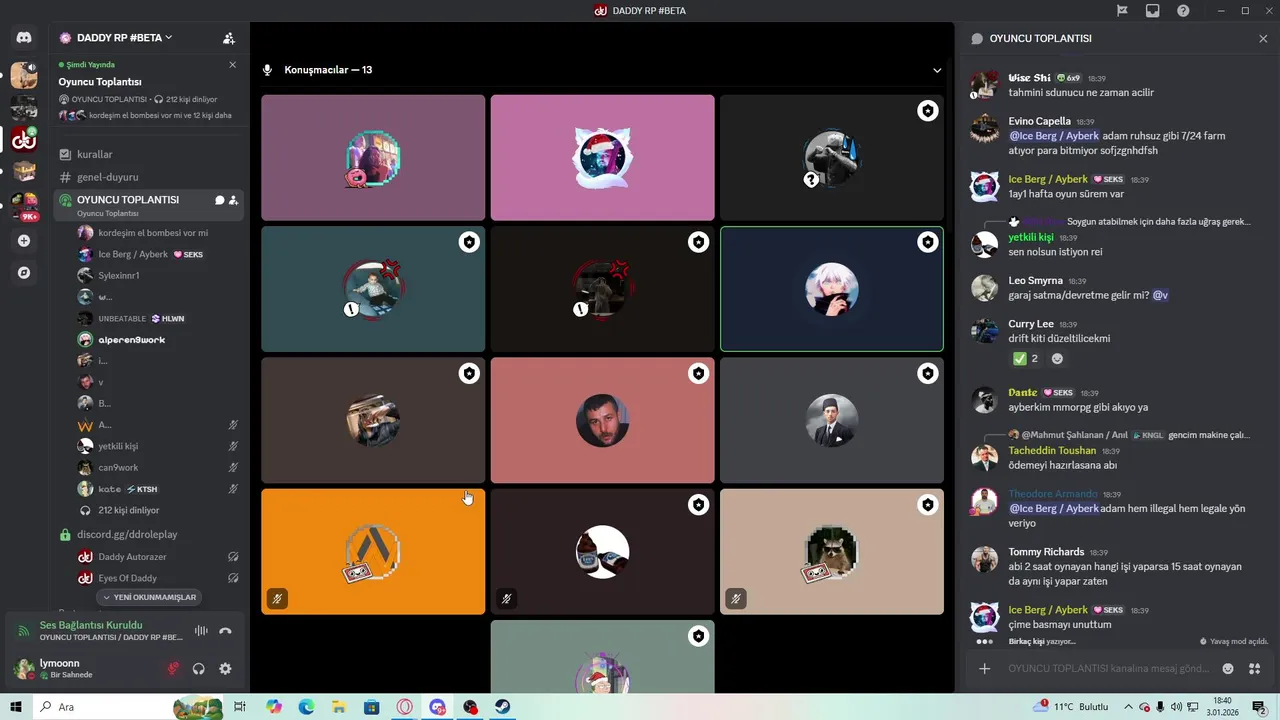Disconnect from voice with the hang-up icon

[225, 631]
